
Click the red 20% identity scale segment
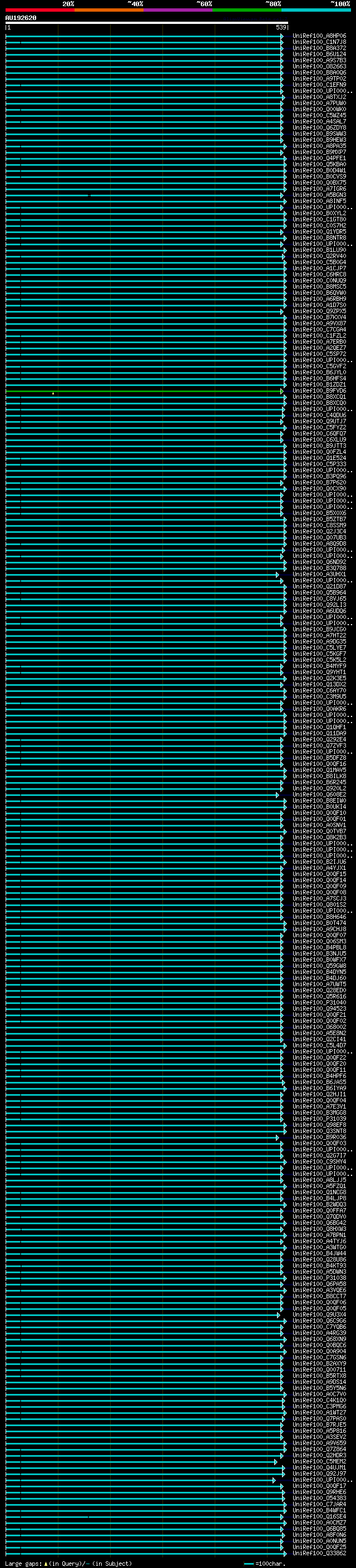click(40, 10)
